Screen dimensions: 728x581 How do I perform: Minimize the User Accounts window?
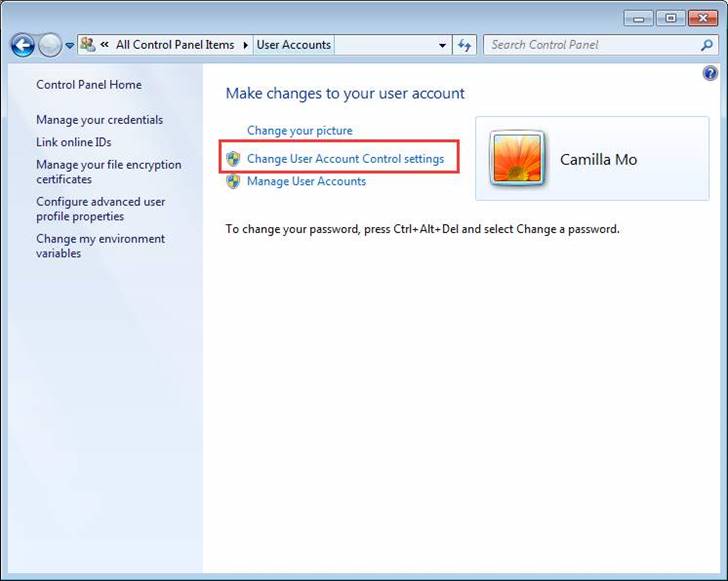pyautogui.click(x=639, y=19)
